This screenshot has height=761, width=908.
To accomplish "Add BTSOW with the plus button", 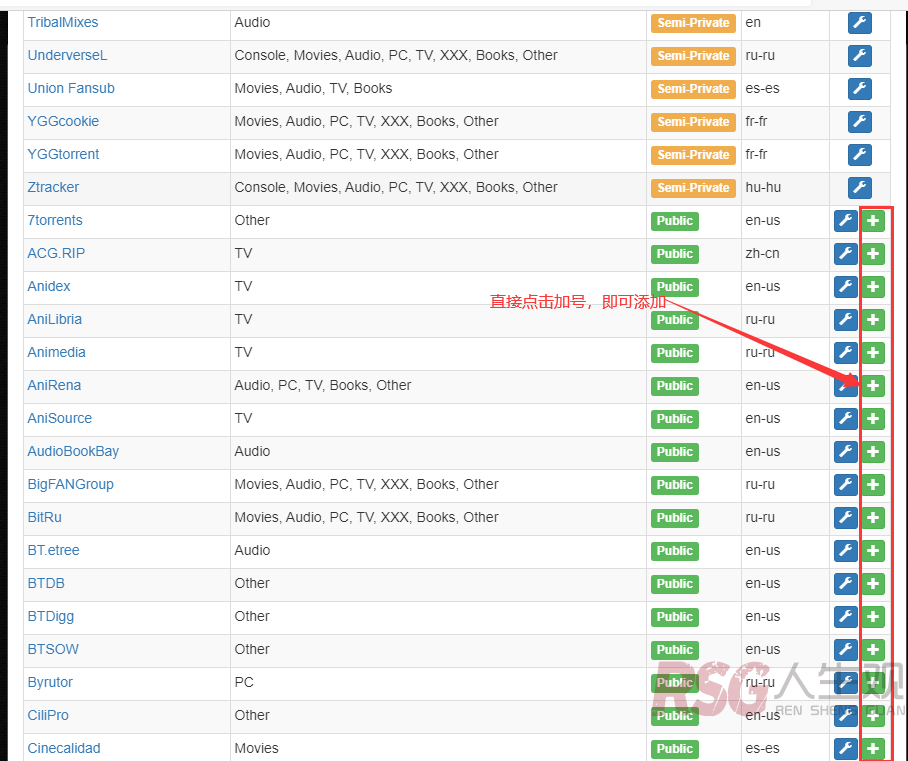I will (873, 650).
